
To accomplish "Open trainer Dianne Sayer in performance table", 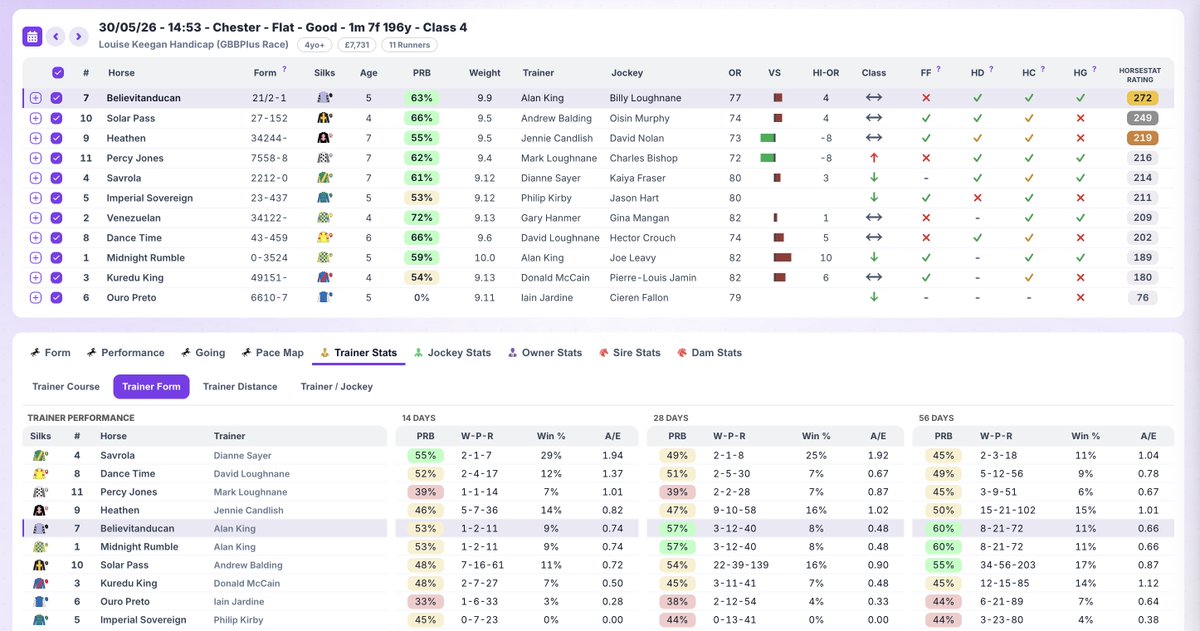I will tap(244, 456).
